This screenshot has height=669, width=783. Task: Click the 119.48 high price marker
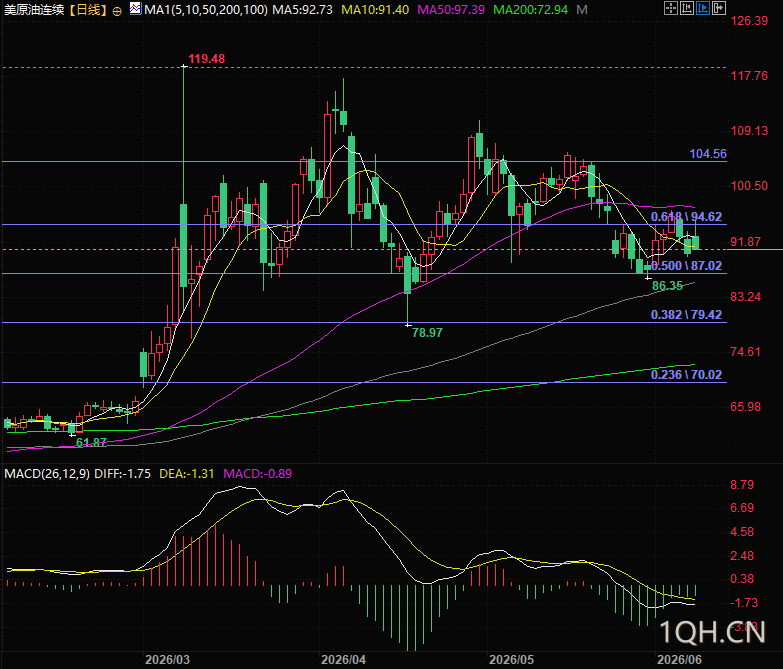click(207, 58)
